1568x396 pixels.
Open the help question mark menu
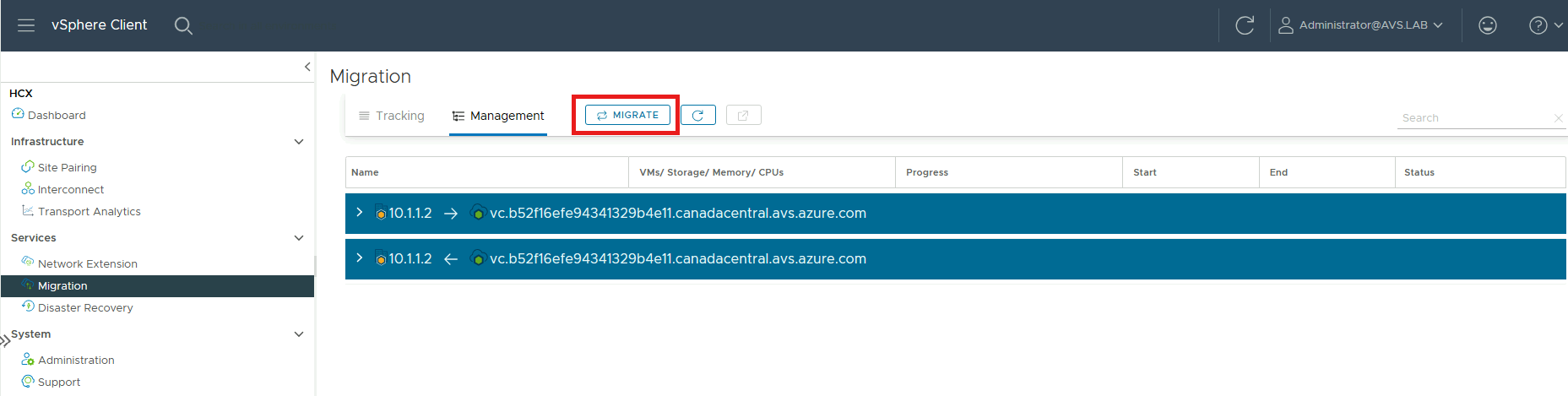coord(1545,25)
